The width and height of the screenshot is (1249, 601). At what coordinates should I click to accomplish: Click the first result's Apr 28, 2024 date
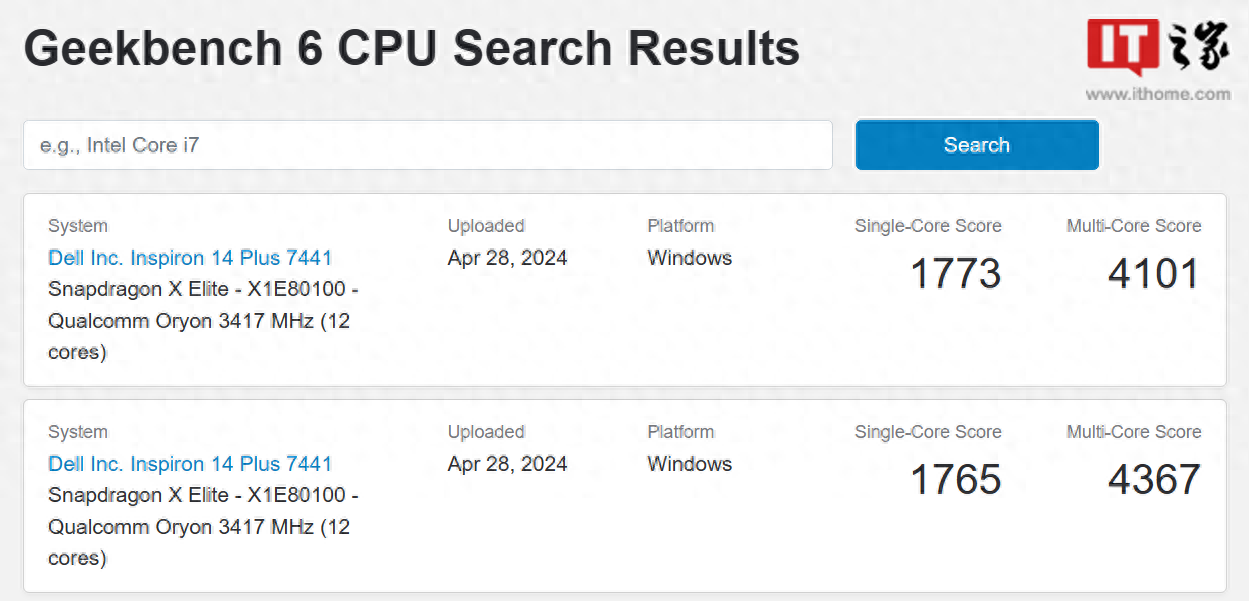pyautogui.click(x=507, y=258)
